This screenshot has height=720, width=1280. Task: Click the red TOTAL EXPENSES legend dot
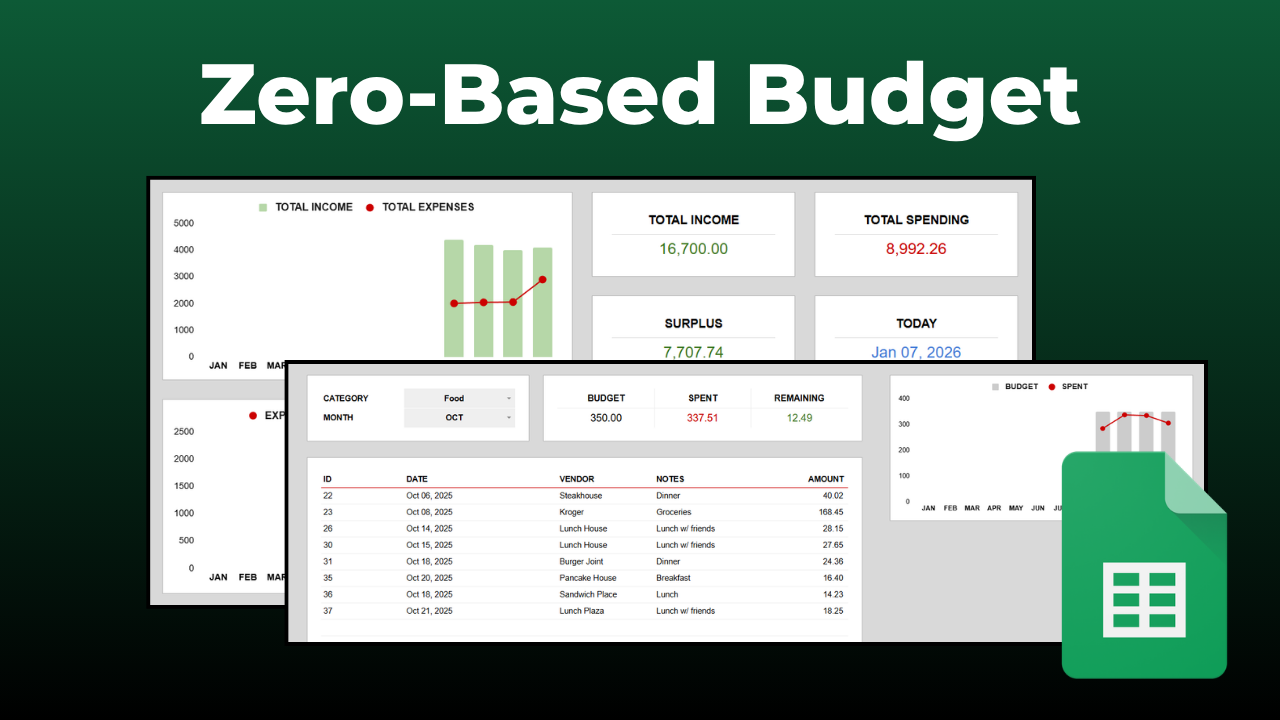(370, 207)
